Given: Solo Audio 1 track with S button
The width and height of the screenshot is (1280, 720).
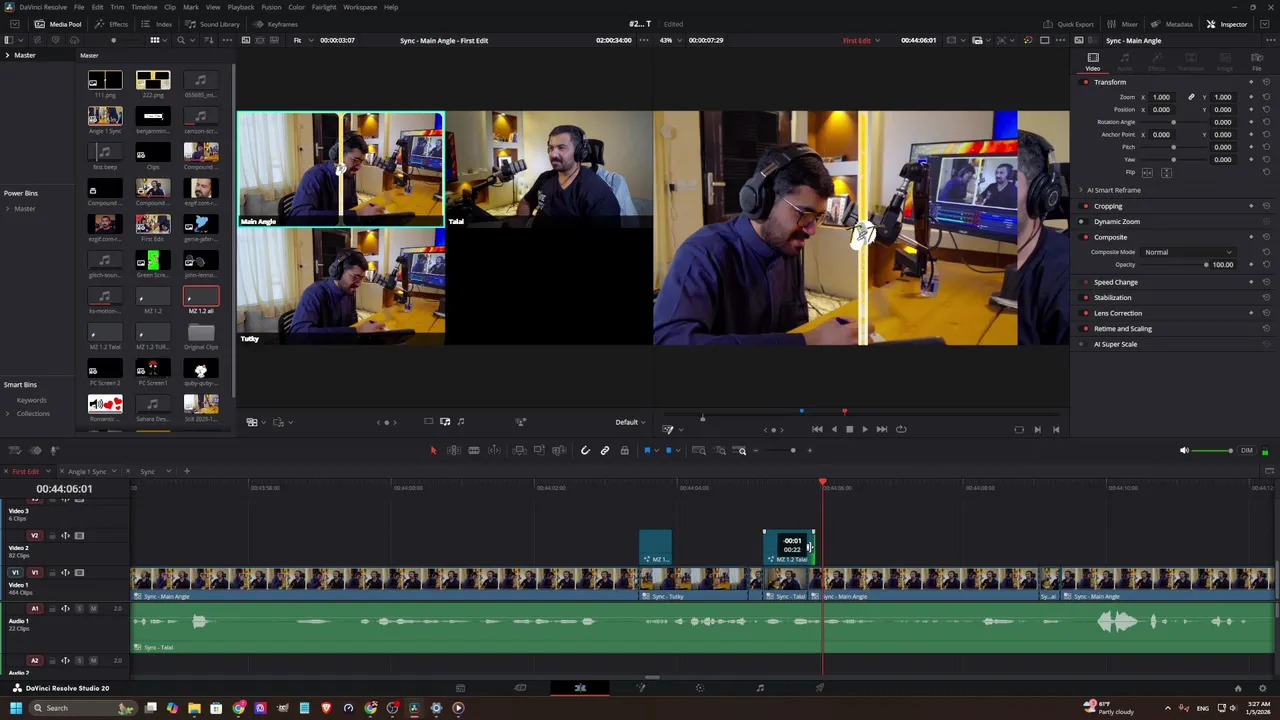Looking at the screenshot, I should tap(80, 609).
